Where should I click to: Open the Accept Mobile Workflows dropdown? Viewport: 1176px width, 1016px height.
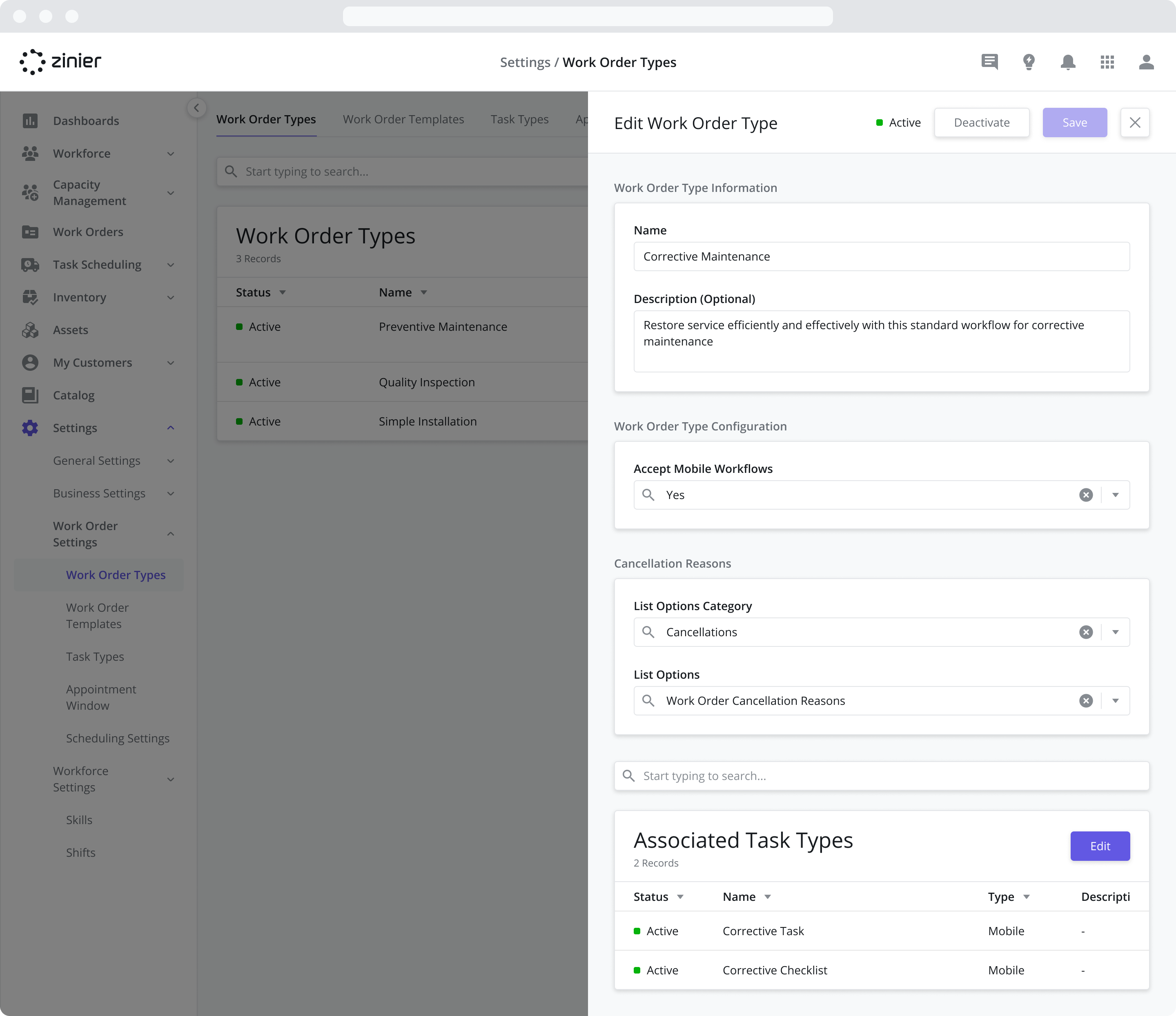coord(1115,495)
